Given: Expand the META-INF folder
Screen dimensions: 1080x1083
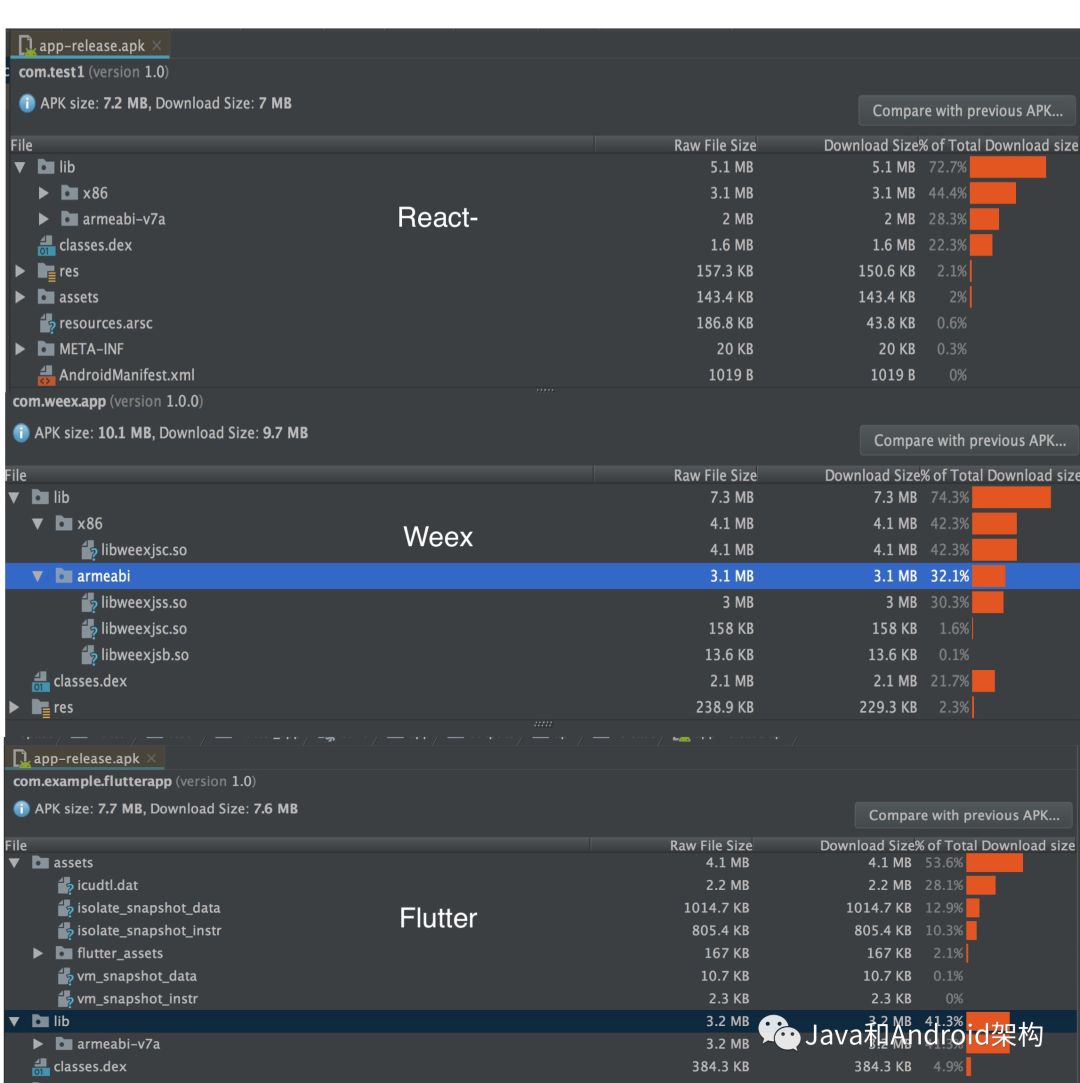Looking at the screenshot, I should 20,349.
